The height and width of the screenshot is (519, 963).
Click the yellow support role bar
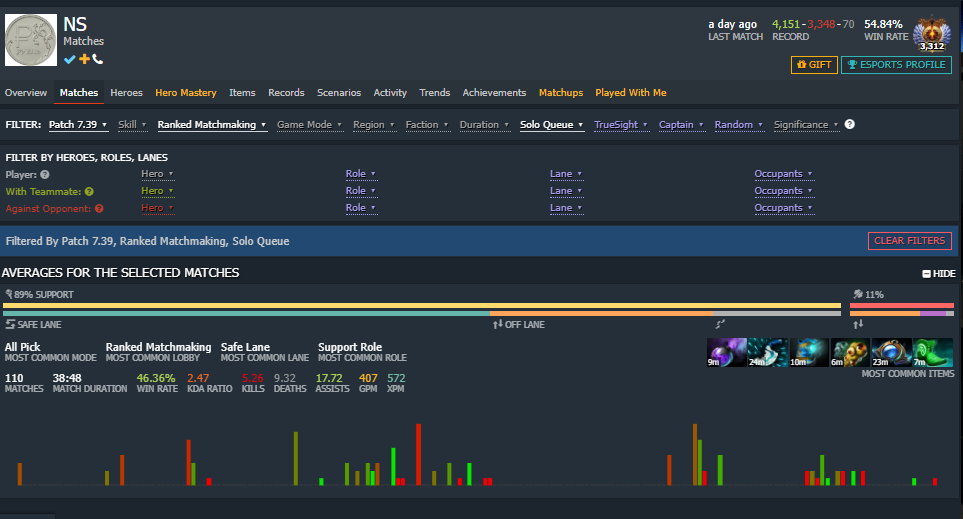click(422, 305)
